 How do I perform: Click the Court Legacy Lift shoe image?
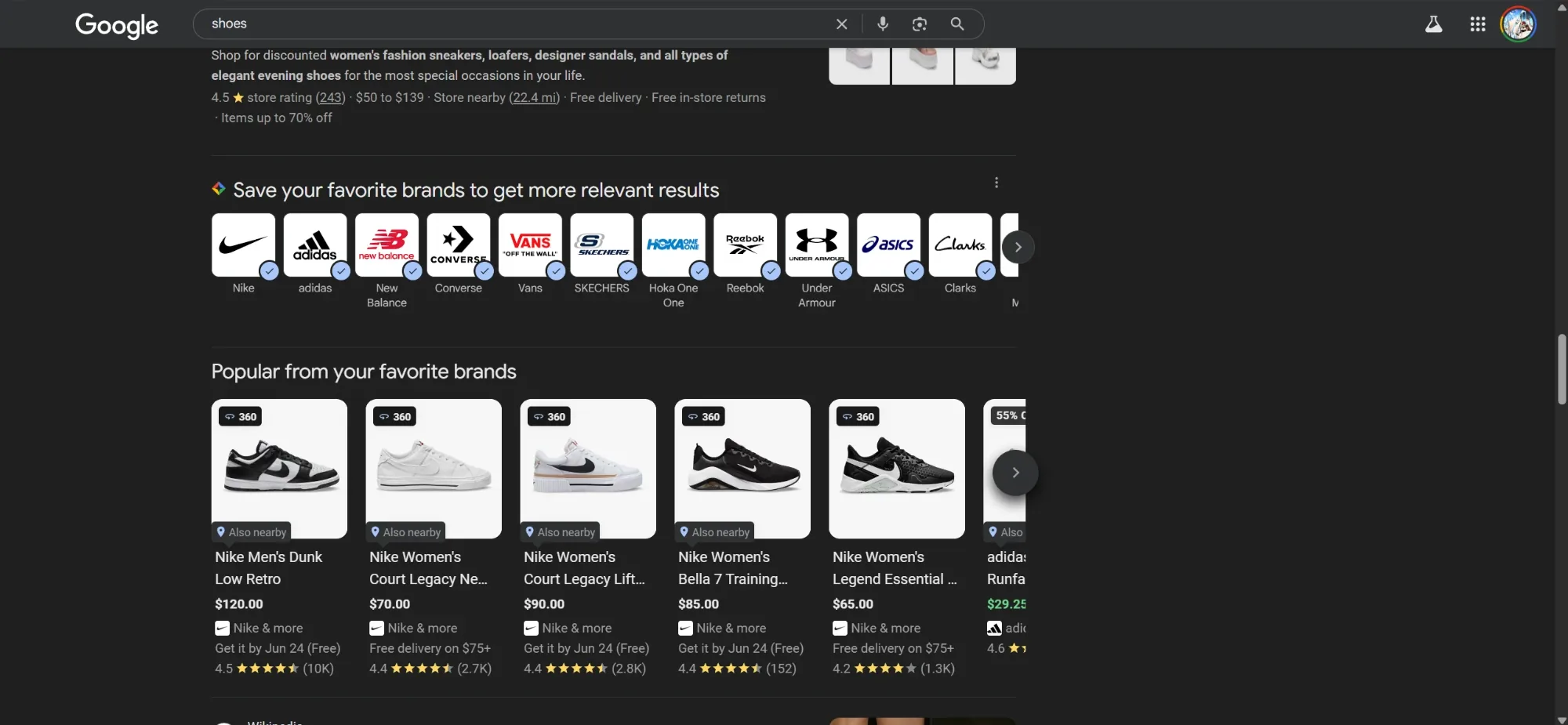point(588,469)
